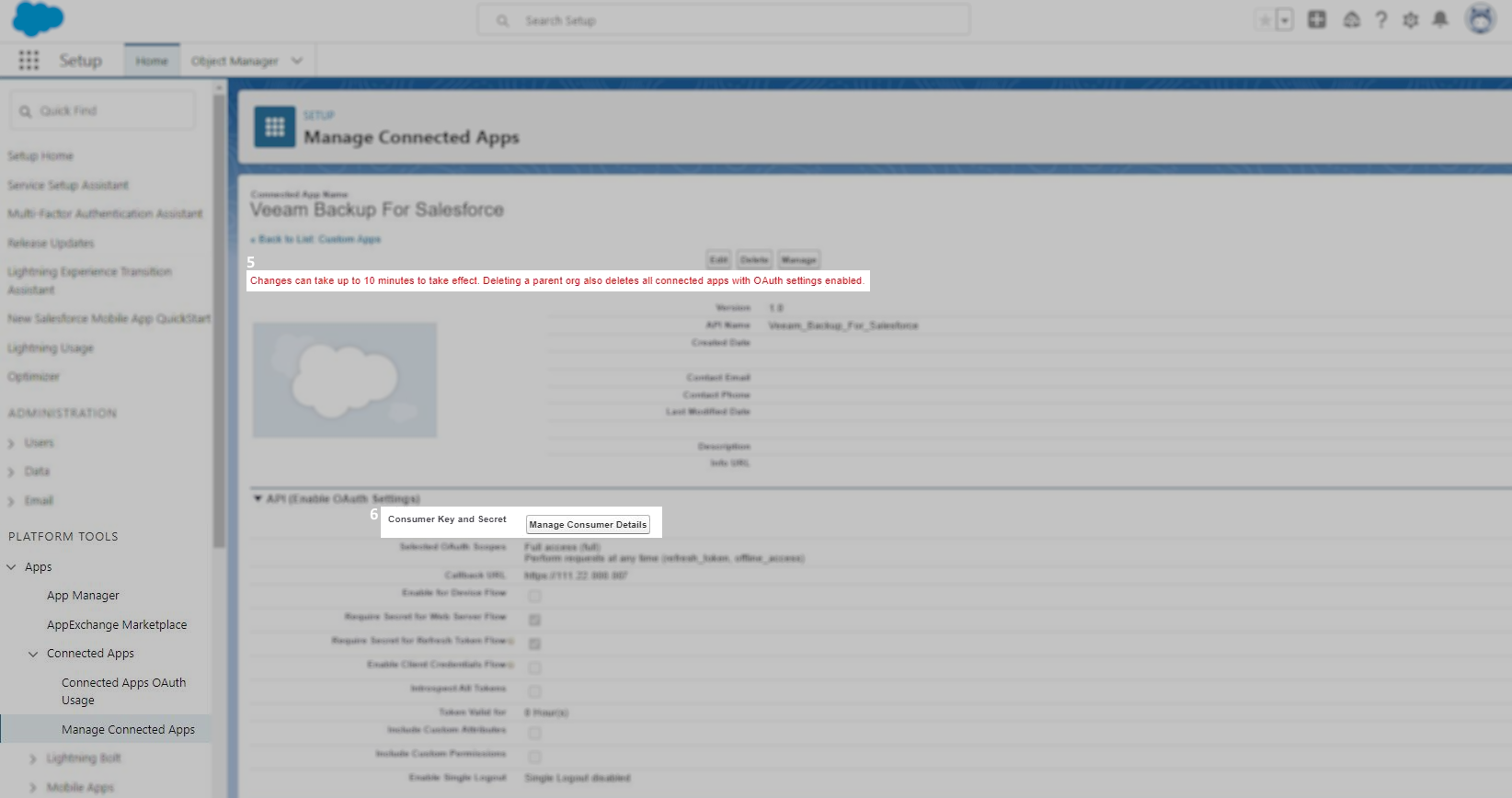Click the Manage Connected Apps page icon
This screenshot has width=1512, height=798.
click(275, 127)
